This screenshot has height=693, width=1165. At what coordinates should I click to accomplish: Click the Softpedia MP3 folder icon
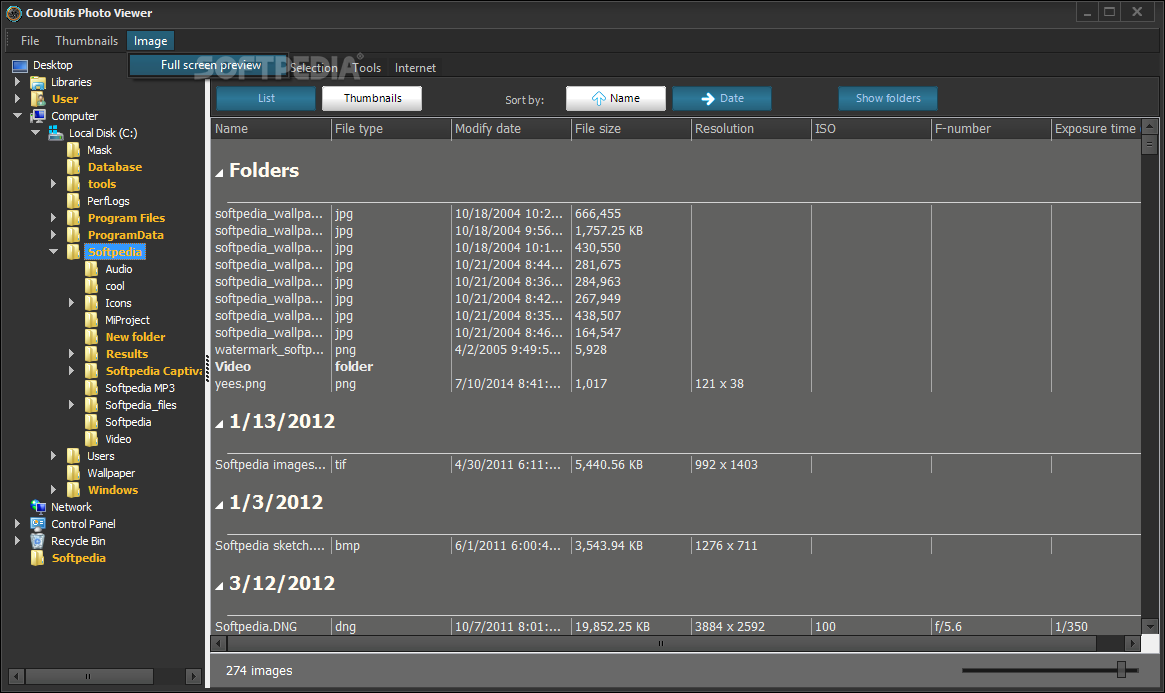[91, 388]
